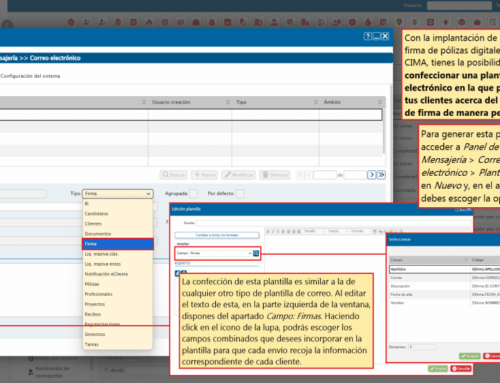Choose the highlighted Firma option

click(118, 244)
